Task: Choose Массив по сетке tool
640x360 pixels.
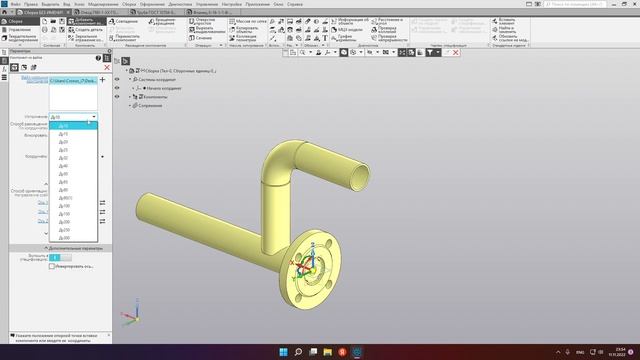Action: click(248, 21)
